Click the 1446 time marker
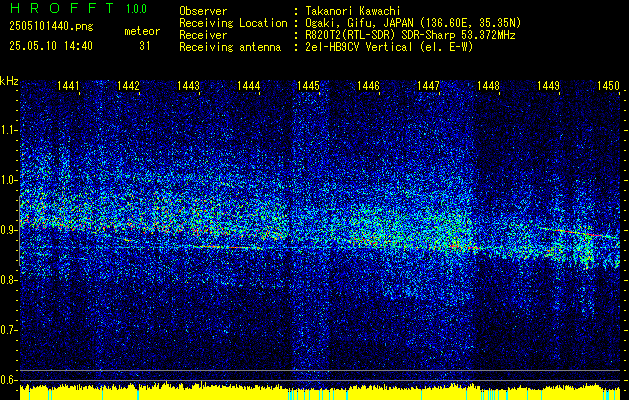 (368, 85)
